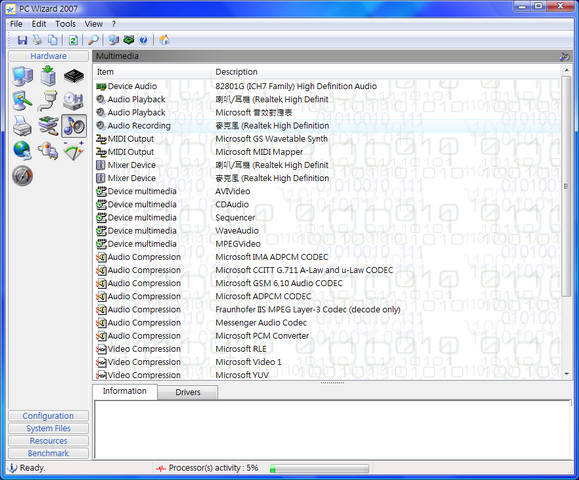The height and width of the screenshot is (480, 579).
Task: Click the Copy toolbar icon
Action: (53, 40)
